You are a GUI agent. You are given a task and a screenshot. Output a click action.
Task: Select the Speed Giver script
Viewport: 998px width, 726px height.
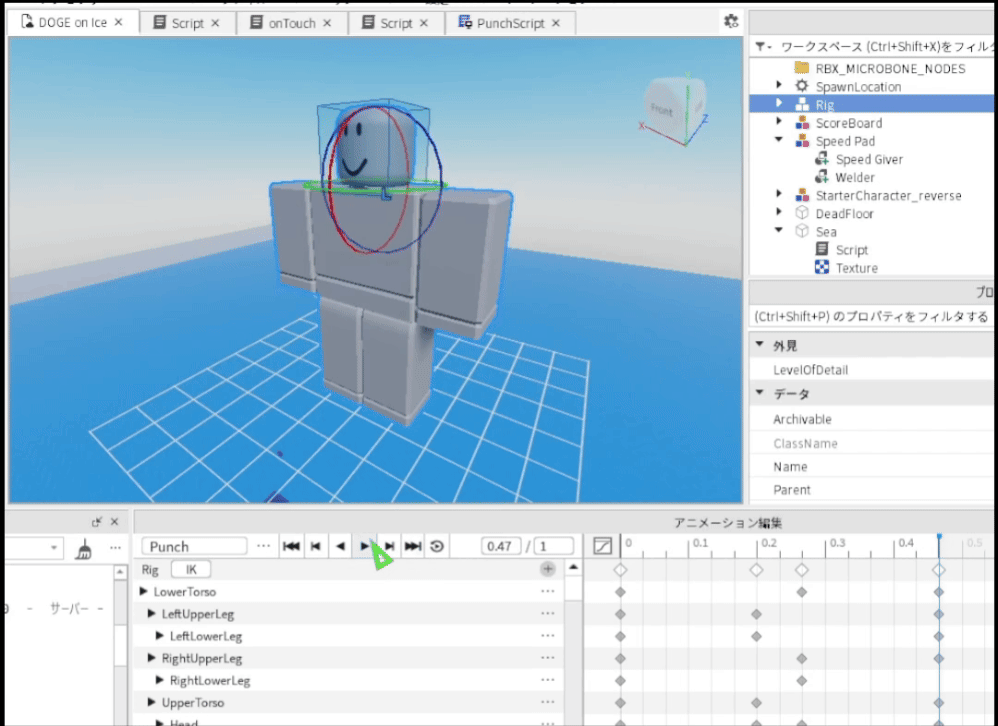869,159
